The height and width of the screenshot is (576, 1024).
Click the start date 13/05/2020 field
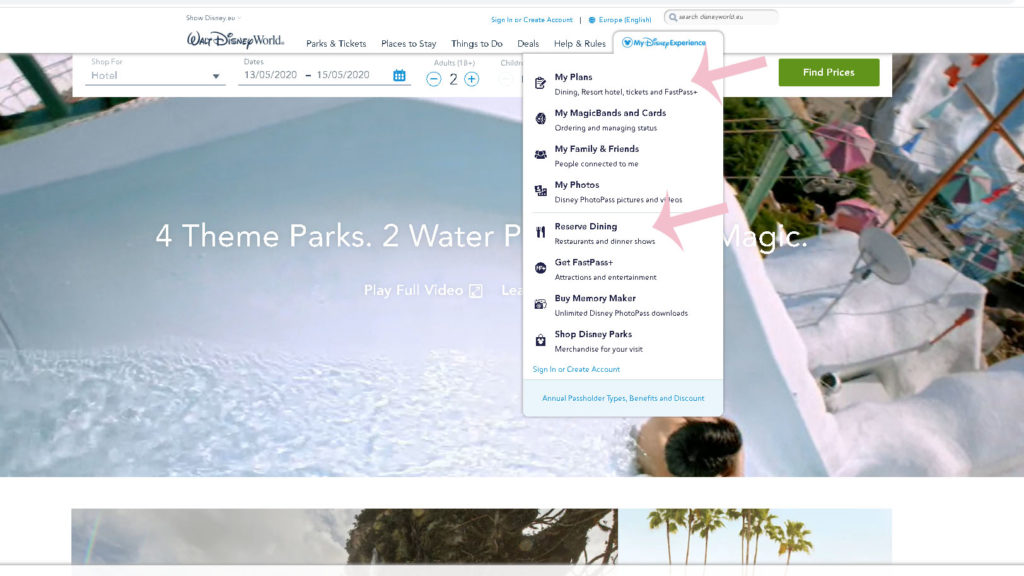point(270,75)
